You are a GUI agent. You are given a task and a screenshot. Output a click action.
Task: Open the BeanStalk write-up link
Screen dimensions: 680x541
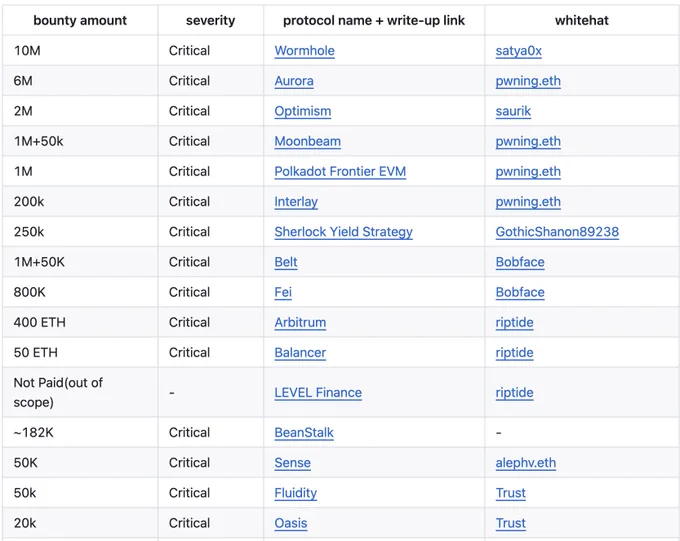click(x=304, y=433)
